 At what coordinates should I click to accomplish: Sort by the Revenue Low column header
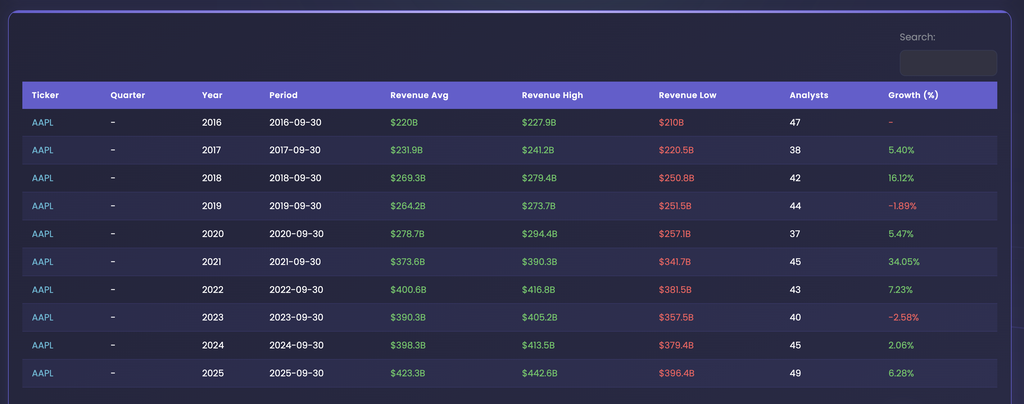[688, 95]
